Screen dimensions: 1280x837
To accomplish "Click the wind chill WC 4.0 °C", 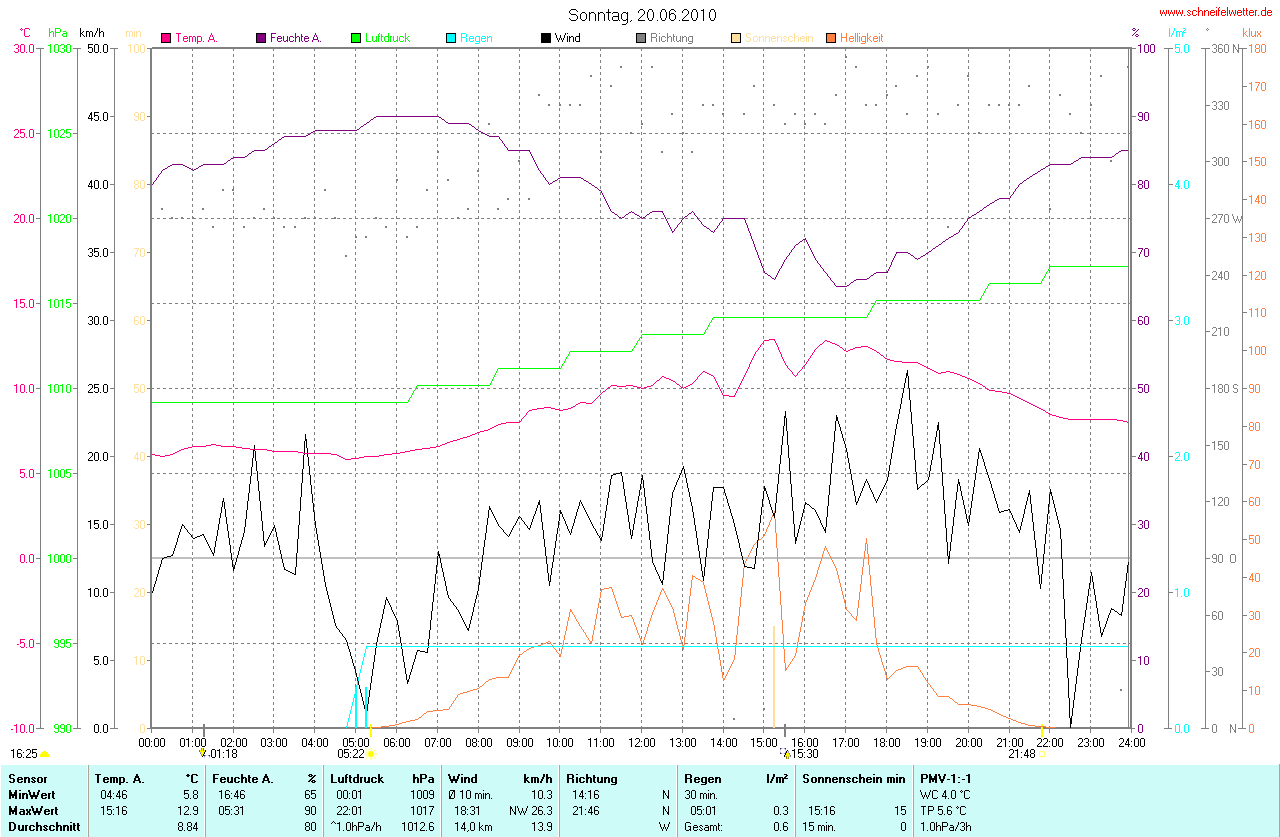I will point(946,795).
